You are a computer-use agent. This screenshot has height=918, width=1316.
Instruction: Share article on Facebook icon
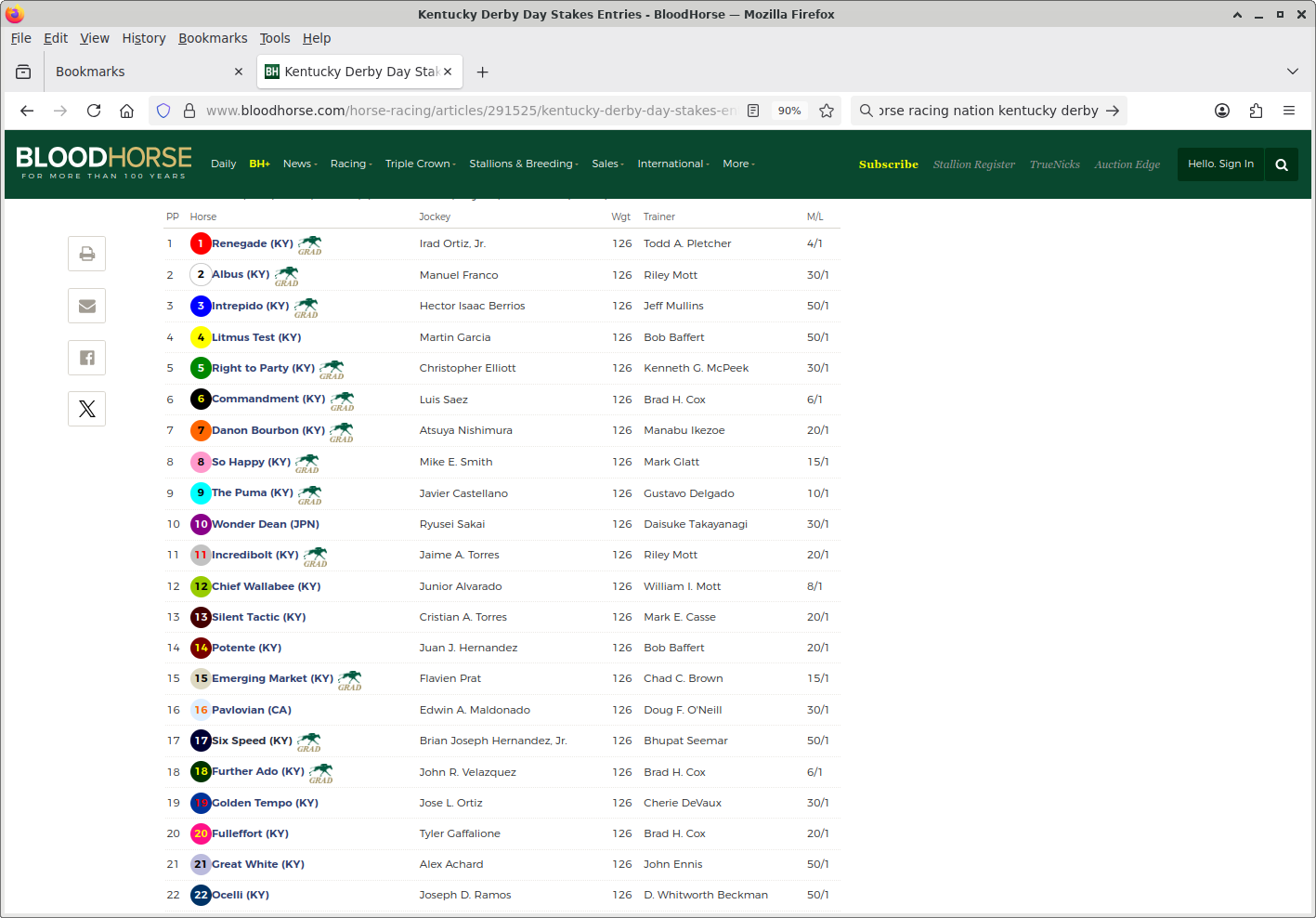point(86,358)
